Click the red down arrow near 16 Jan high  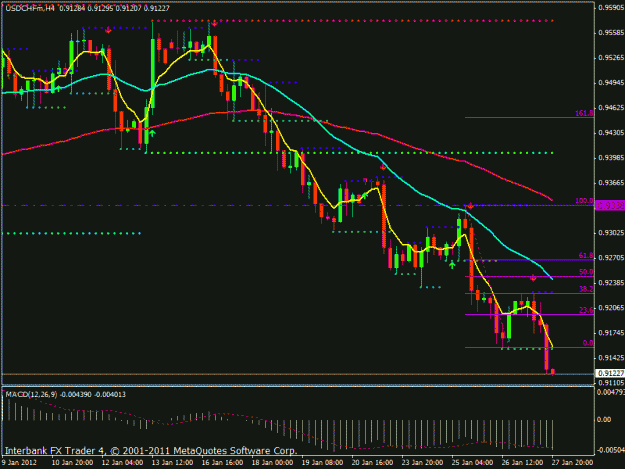coord(214,24)
